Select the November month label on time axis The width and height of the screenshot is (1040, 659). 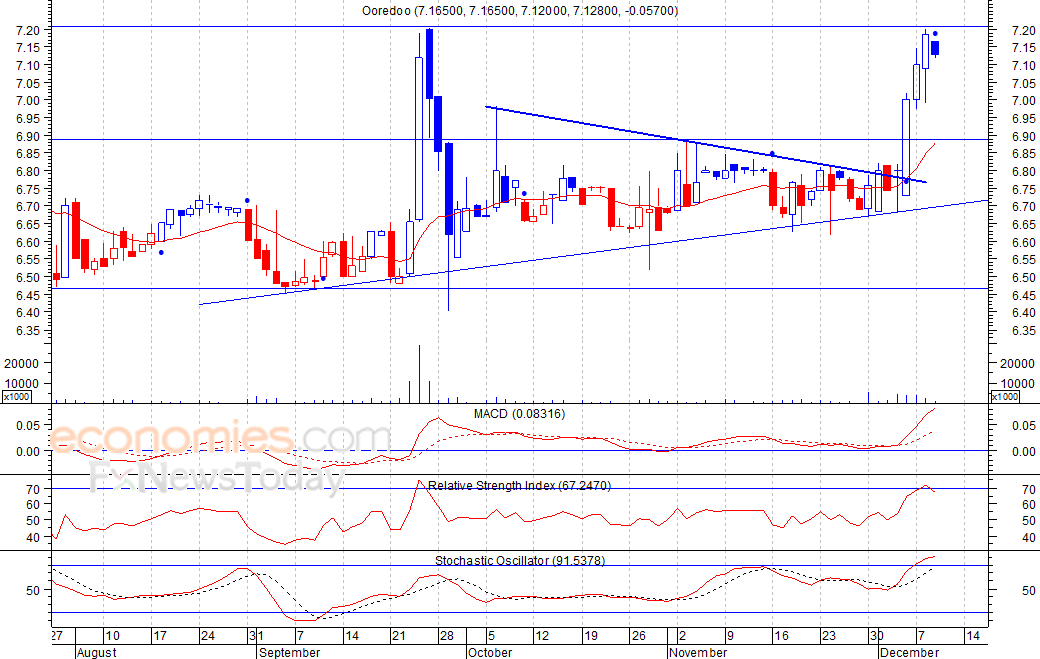698,652
